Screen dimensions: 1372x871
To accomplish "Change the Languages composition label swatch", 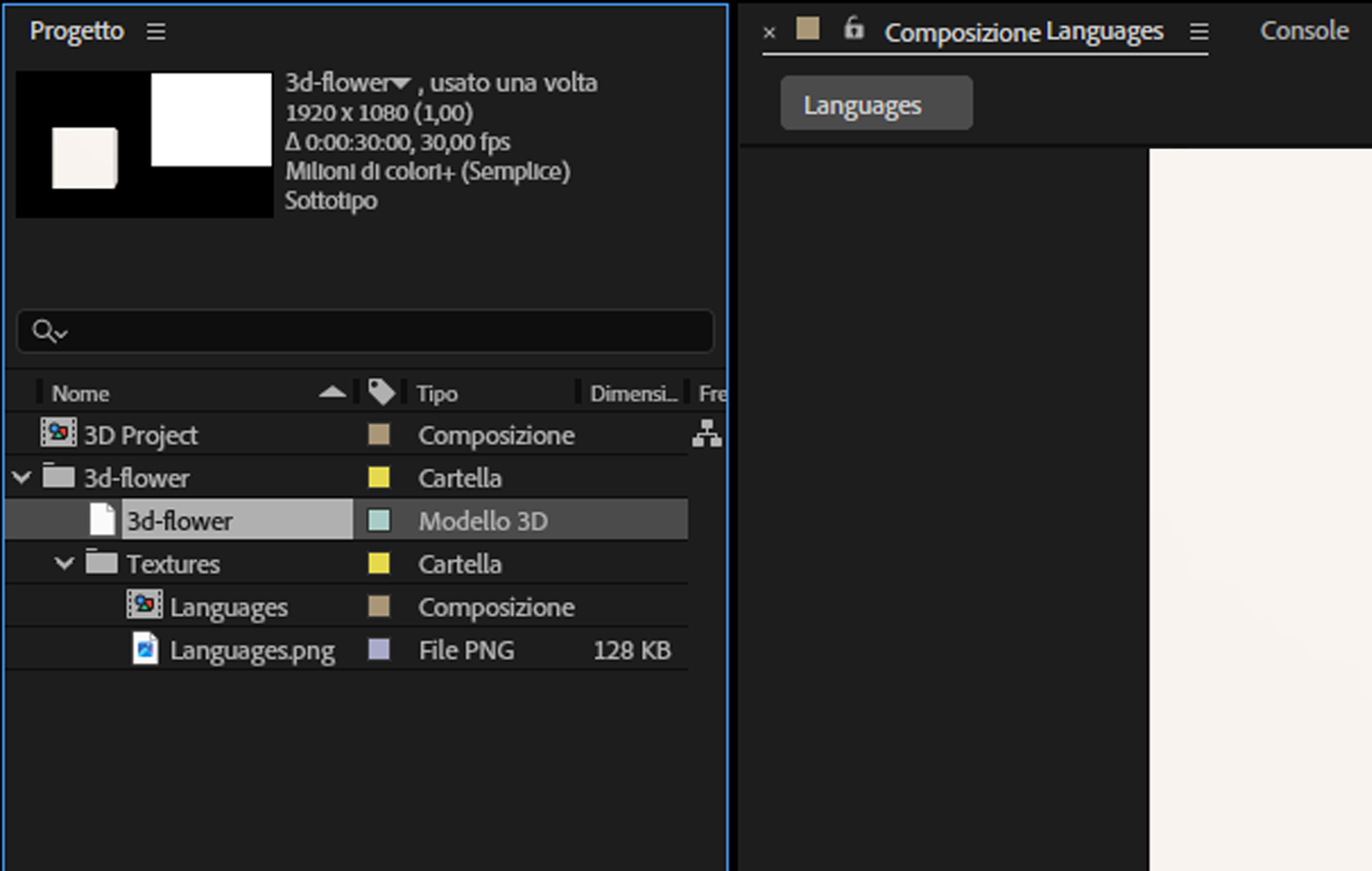I will (x=379, y=606).
